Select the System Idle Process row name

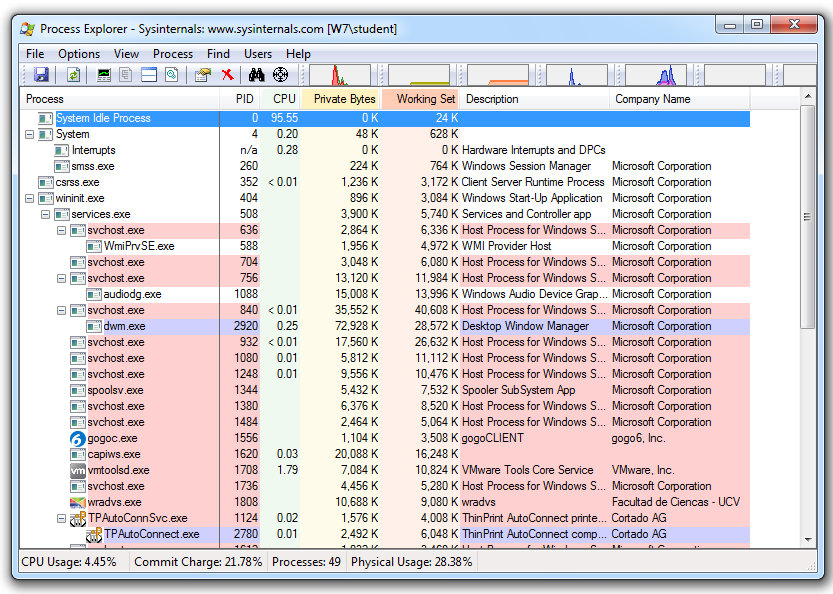pyautogui.click(x=103, y=118)
